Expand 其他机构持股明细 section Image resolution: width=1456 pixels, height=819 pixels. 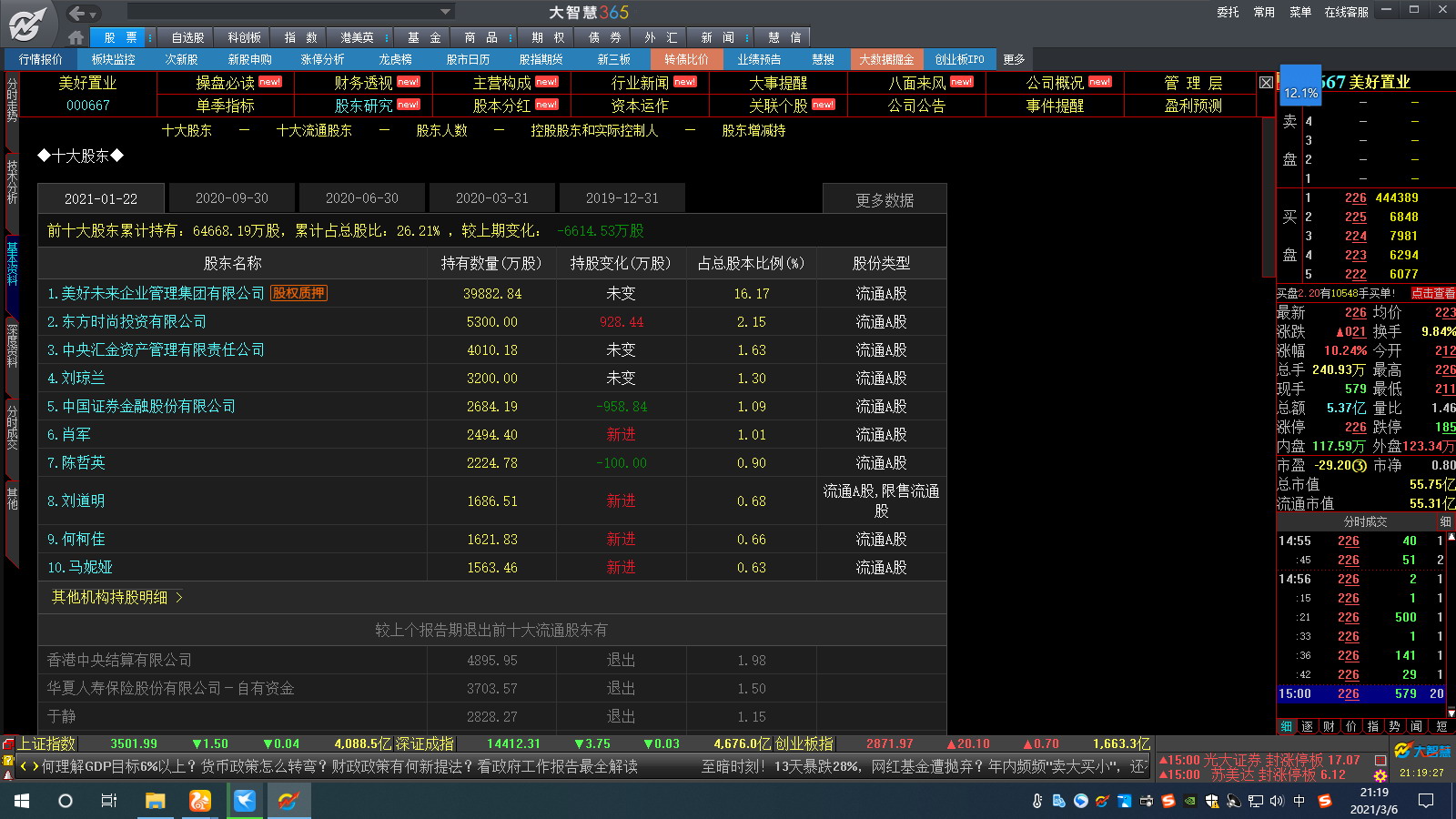(x=117, y=597)
